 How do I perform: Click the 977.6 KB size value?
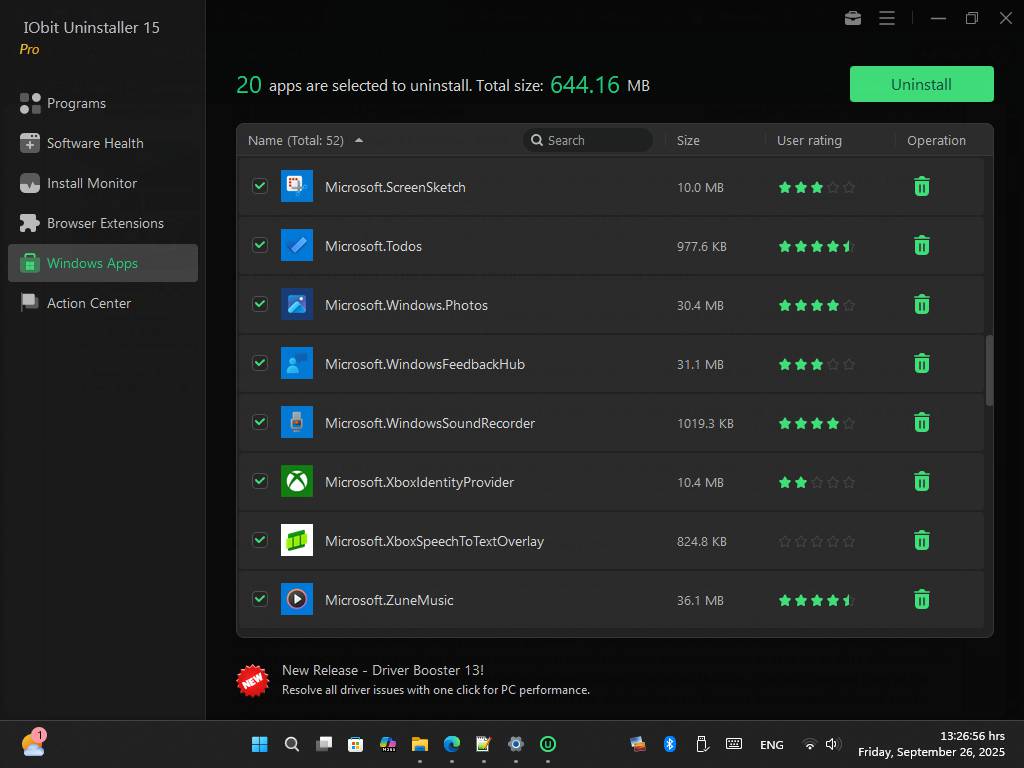point(701,246)
